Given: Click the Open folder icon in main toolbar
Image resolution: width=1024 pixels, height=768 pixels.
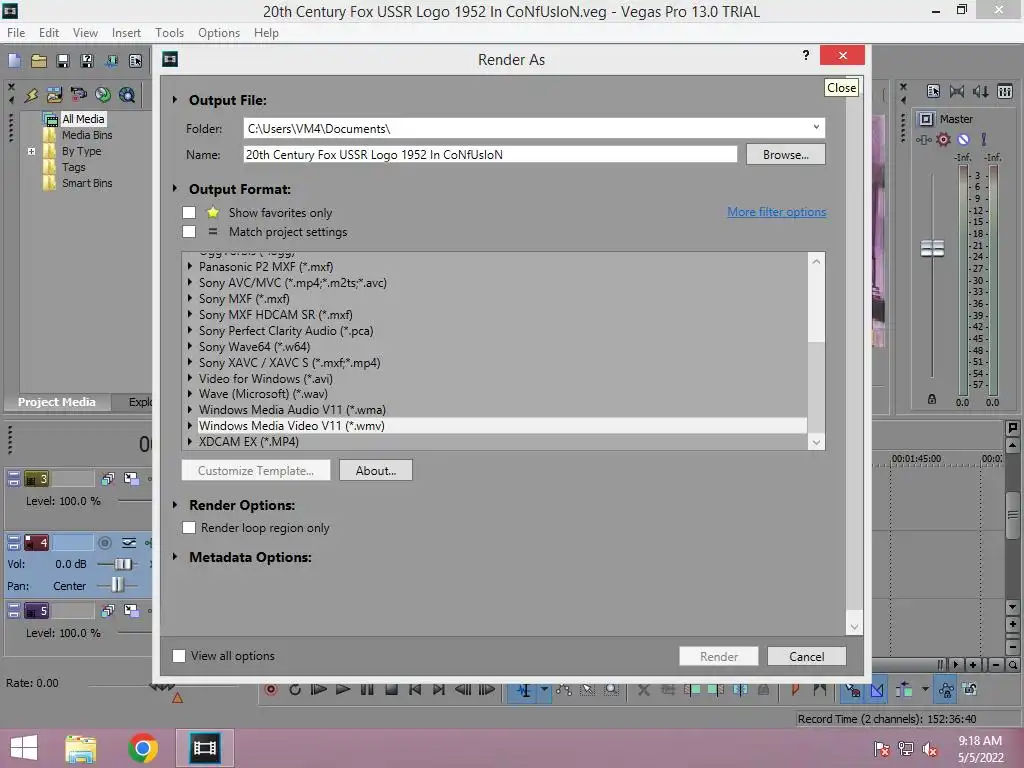Looking at the screenshot, I should point(39,61).
